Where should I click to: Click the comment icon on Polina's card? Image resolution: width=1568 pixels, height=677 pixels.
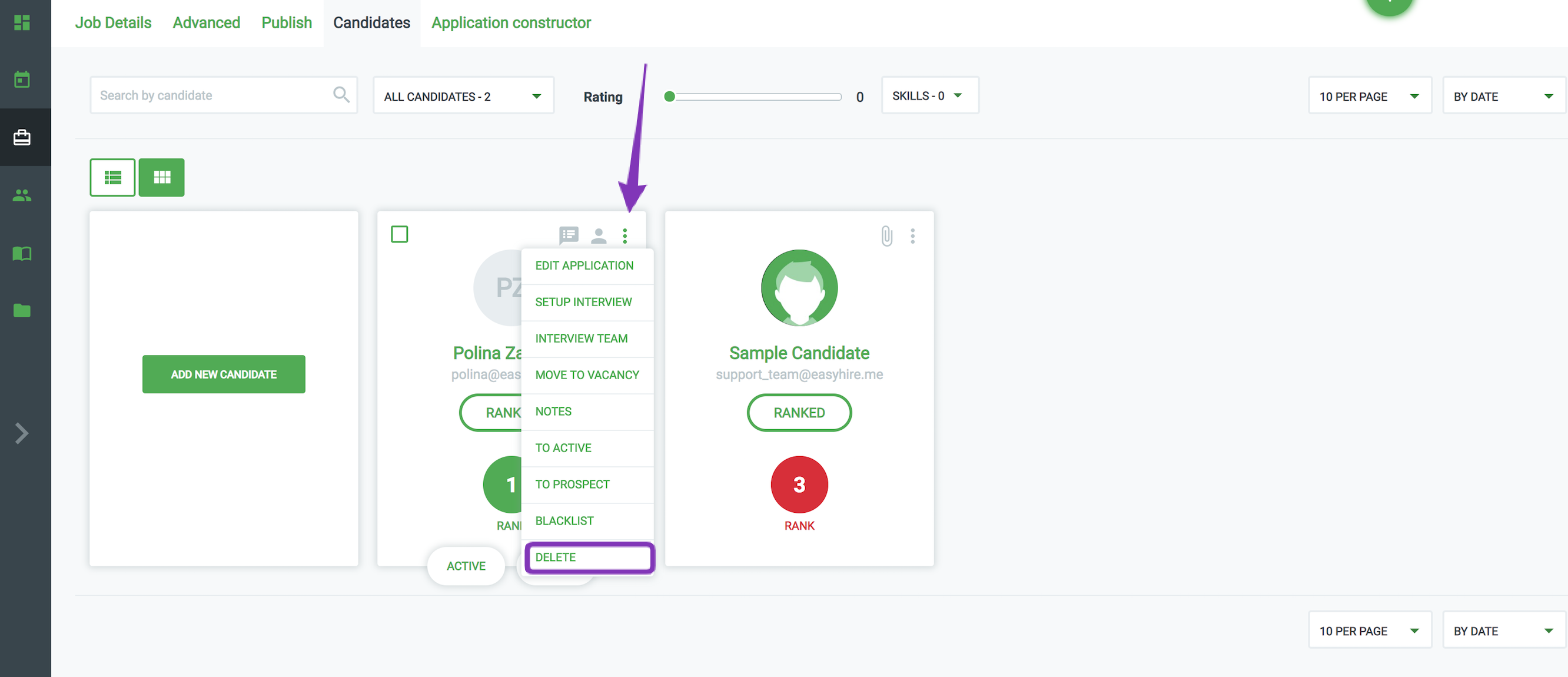(568, 235)
